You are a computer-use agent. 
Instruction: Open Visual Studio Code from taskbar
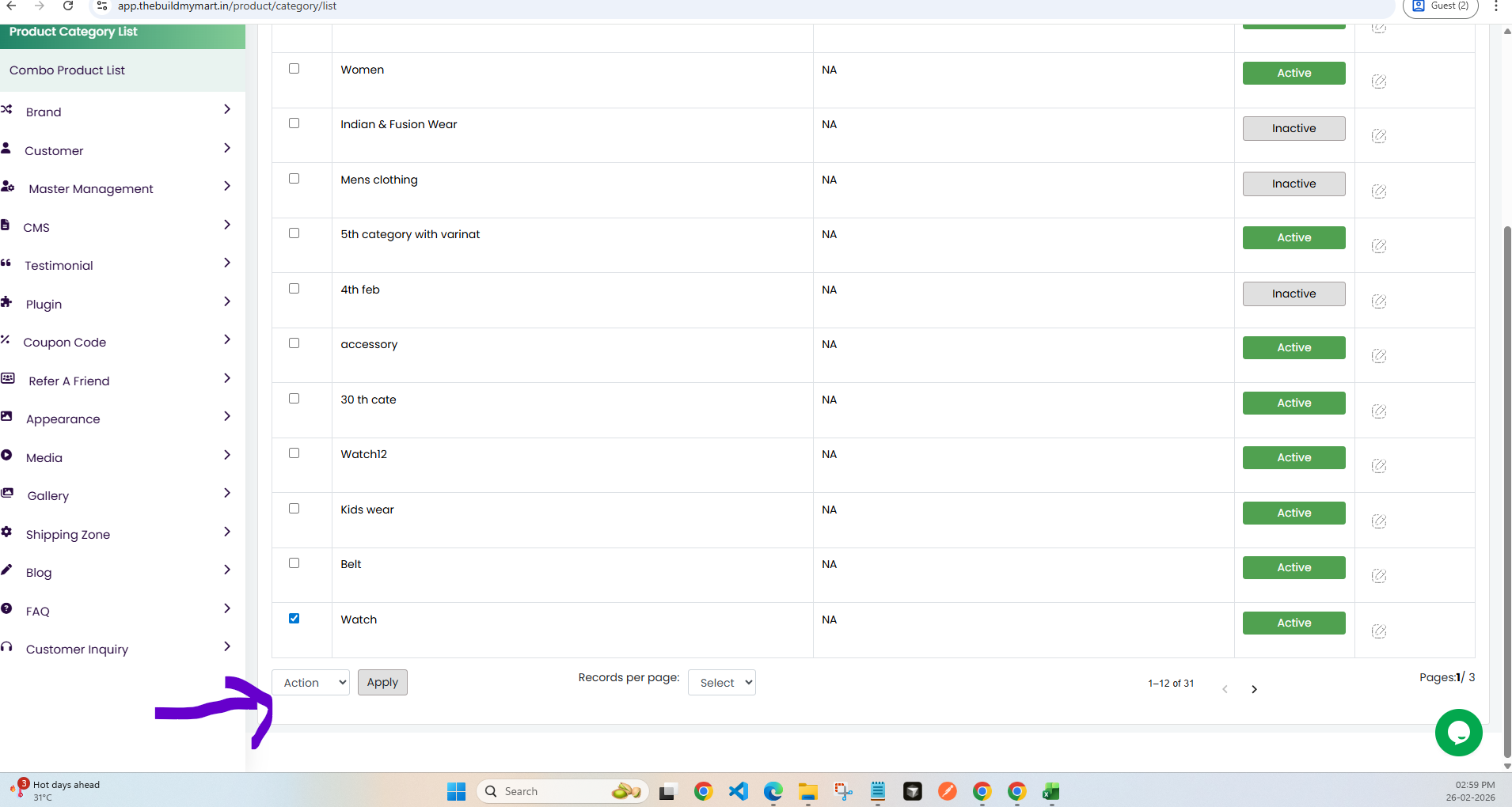click(738, 791)
